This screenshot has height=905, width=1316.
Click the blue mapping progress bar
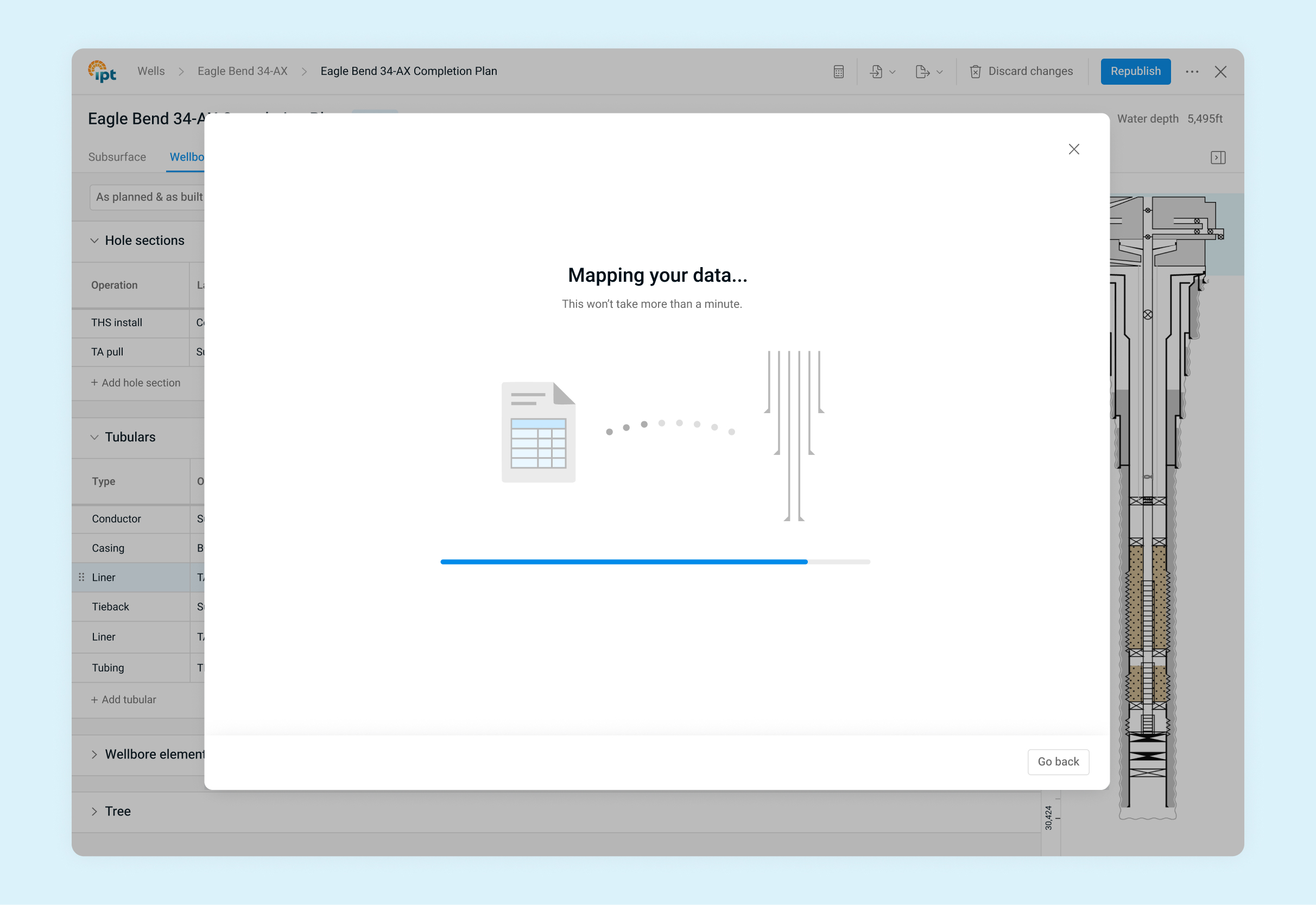point(624,562)
